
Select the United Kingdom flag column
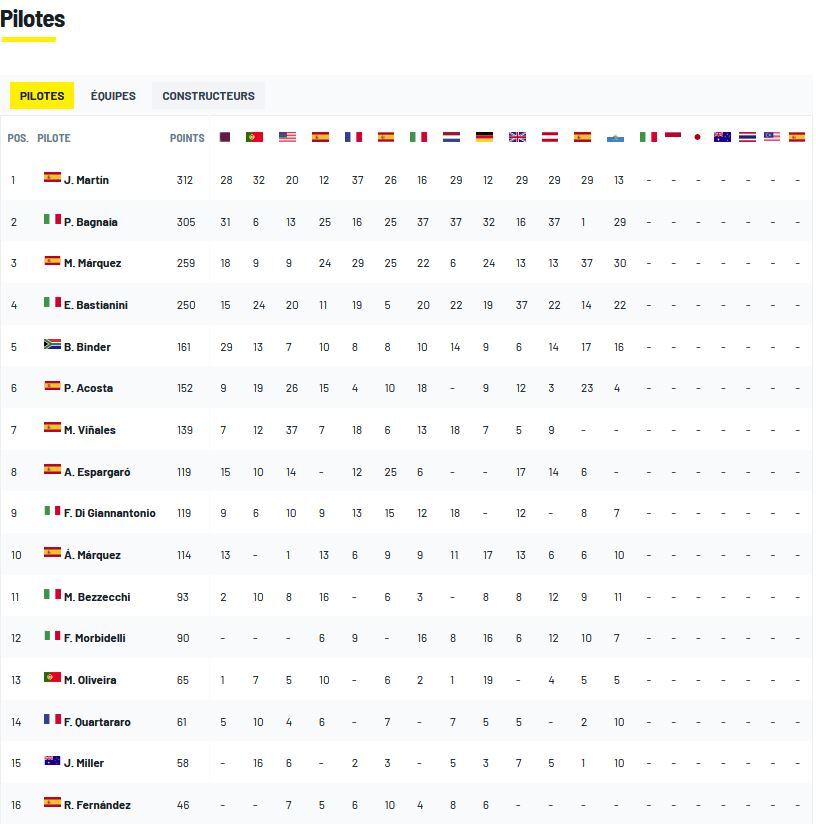pyautogui.click(x=517, y=137)
